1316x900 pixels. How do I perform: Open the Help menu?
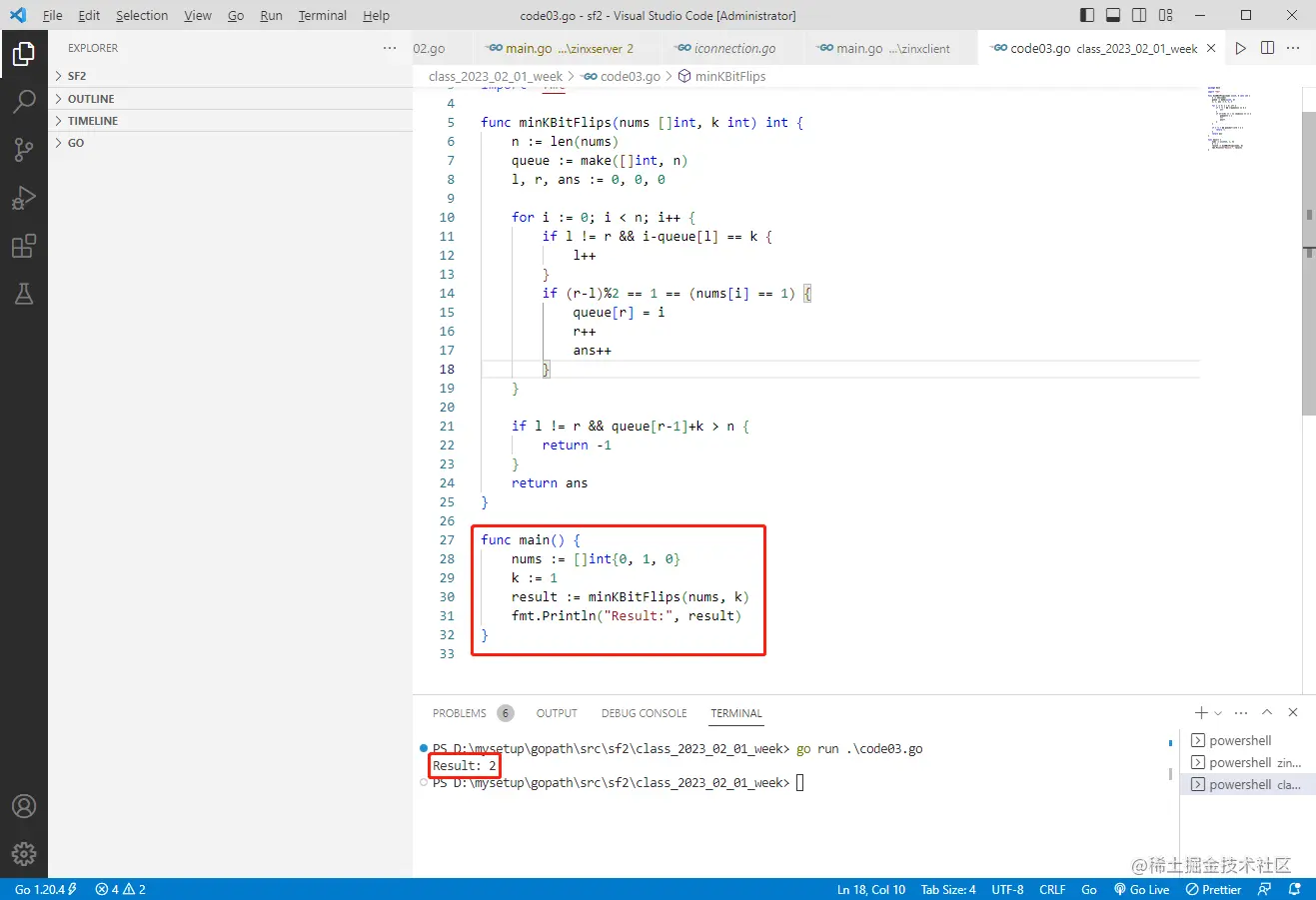[x=376, y=15]
